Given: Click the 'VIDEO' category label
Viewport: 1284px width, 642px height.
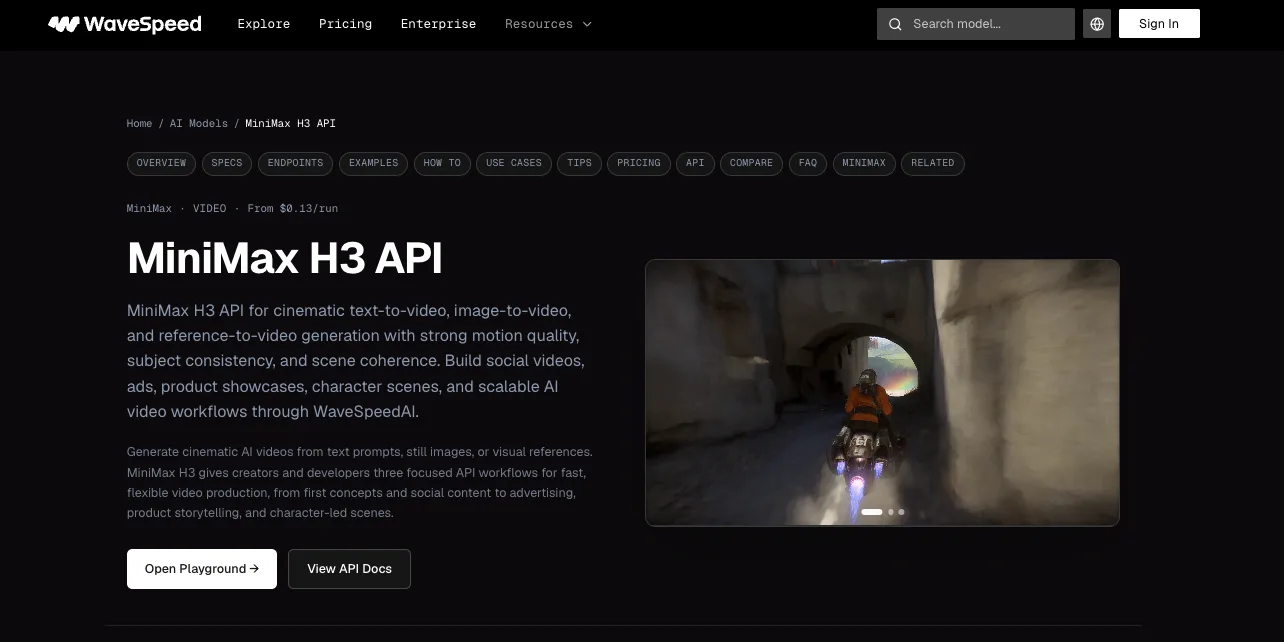Looking at the screenshot, I should click(209, 208).
